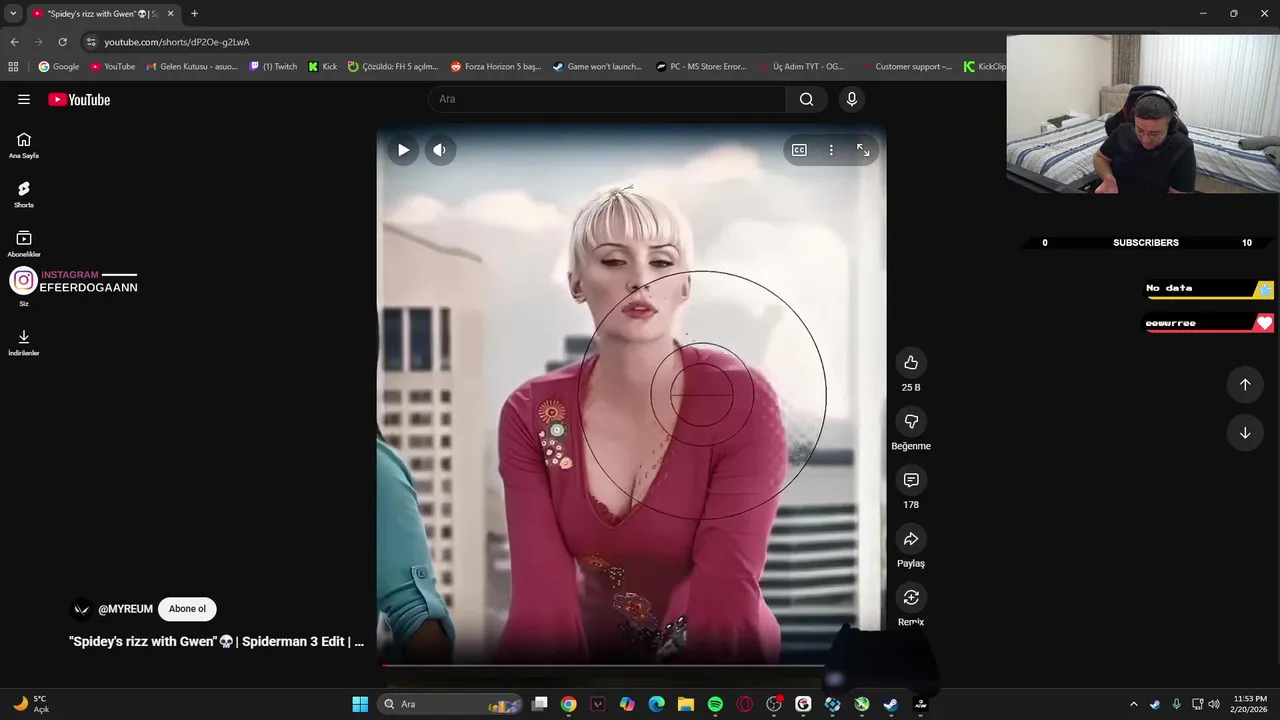Image resolution: width=1280 pixels, height=720 pixels.
Task: Open File Explorer from the taskbar
Action: coord(686,704)
